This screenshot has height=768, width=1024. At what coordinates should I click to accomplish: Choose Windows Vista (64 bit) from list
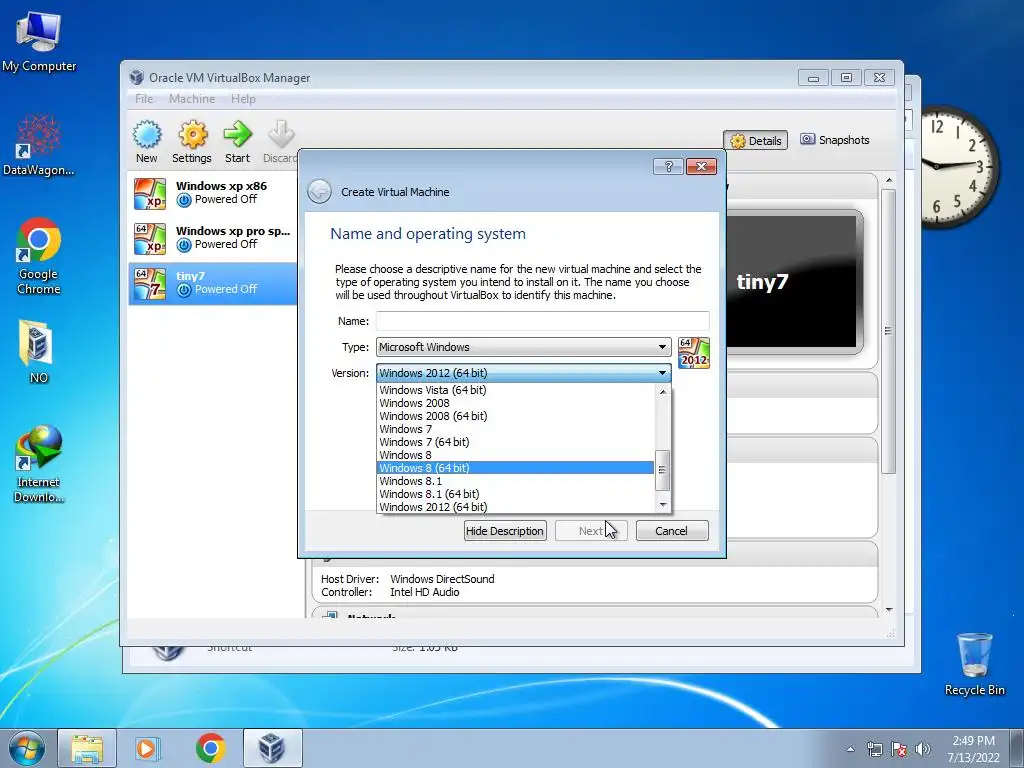[x=515, y=390]
